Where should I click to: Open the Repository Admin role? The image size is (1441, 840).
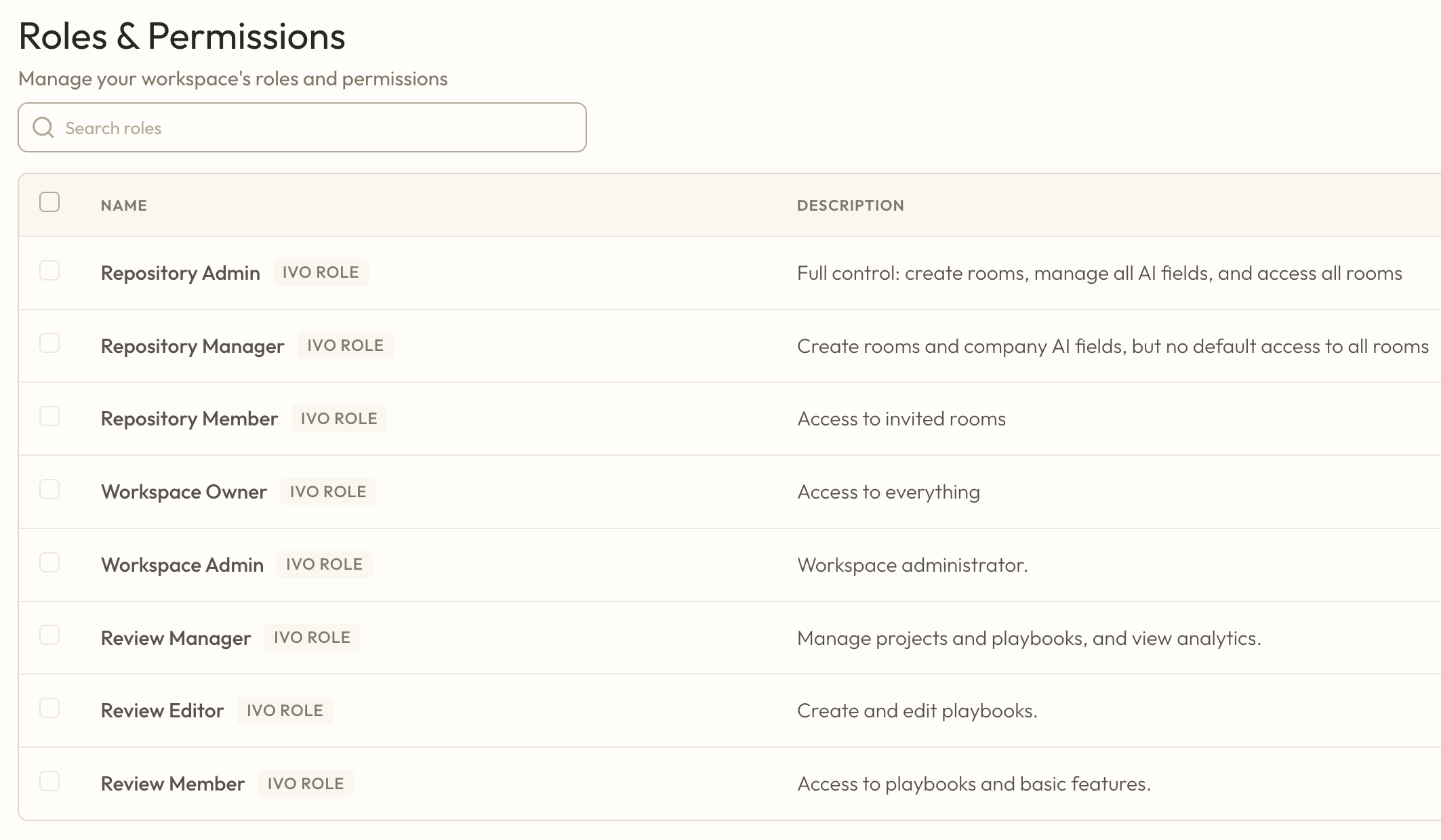click(180, 273)
